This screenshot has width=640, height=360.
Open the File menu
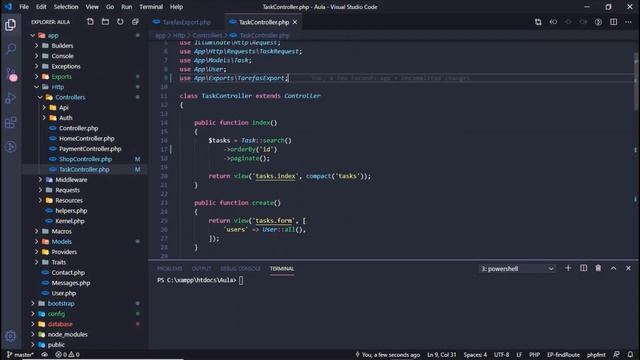click(x=24, y=7)
